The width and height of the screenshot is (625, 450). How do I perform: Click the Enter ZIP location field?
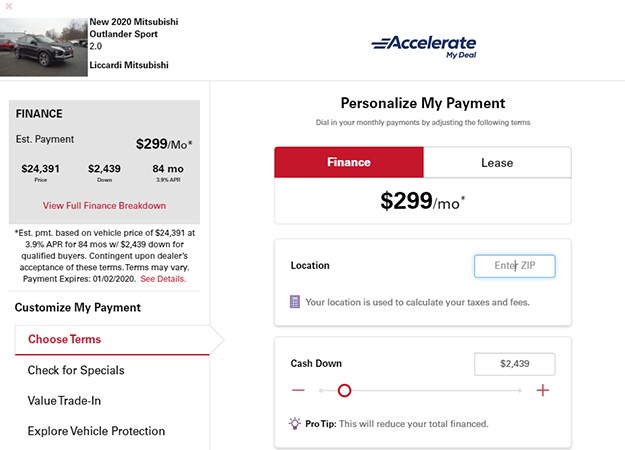click(515, 266)
